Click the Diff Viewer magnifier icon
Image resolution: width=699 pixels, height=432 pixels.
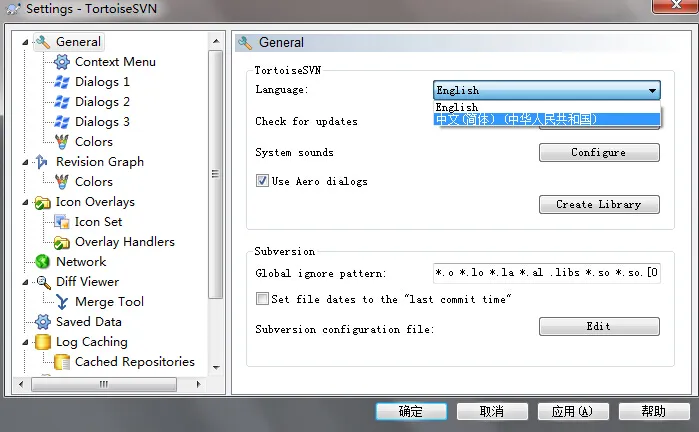point(43,282)
